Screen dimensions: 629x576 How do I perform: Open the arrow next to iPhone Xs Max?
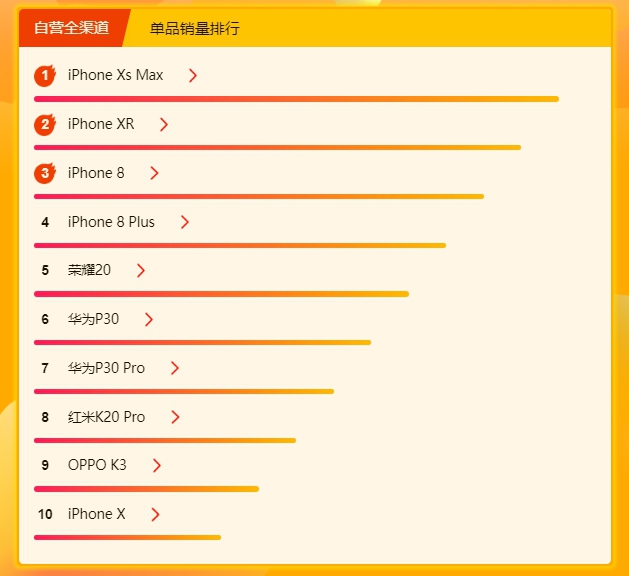[193, 75]
